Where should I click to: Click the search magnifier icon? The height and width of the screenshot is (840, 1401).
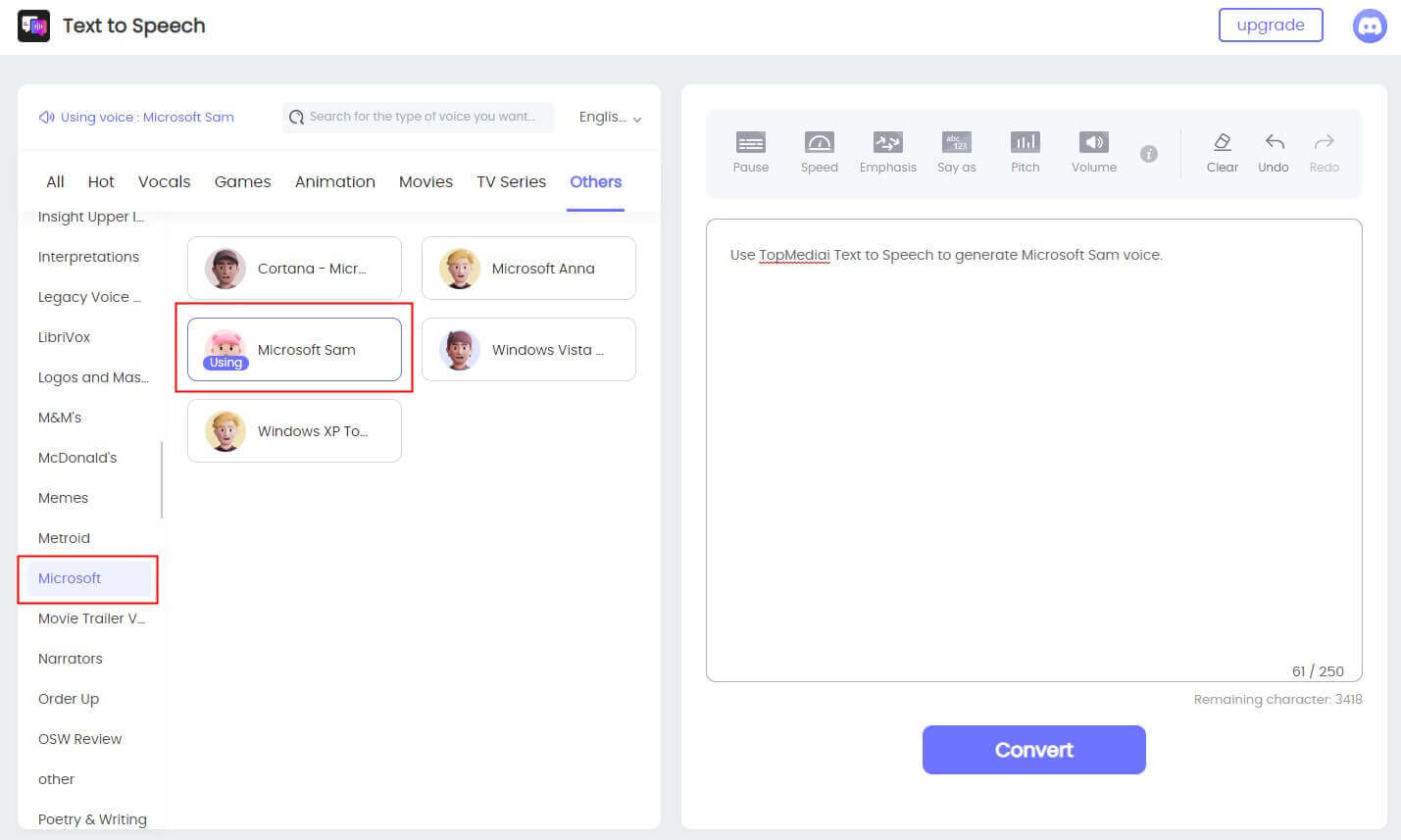click(296, 117)
